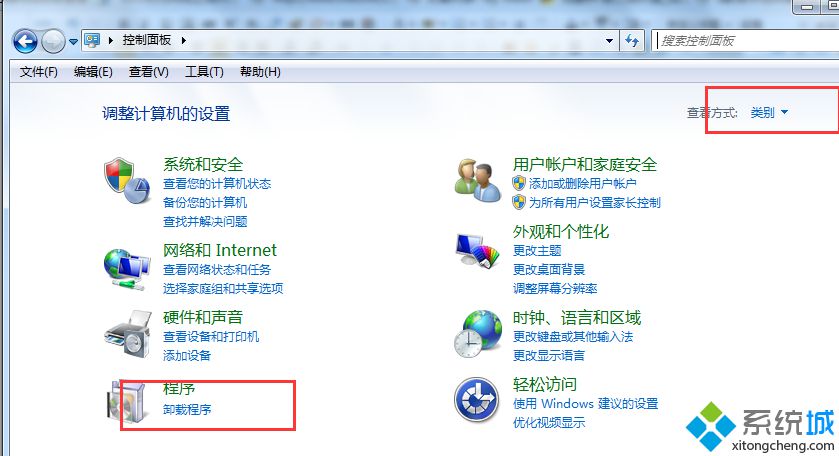Click the System and Security shield icon
839x456 pixels.
tap(127, 181)
